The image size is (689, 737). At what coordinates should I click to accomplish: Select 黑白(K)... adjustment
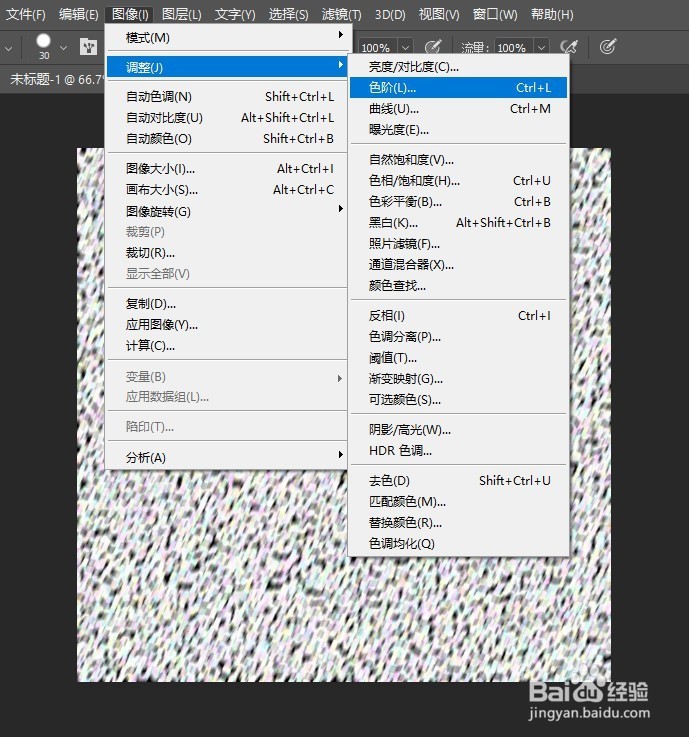pyautogui.click(x=458, y=222)
